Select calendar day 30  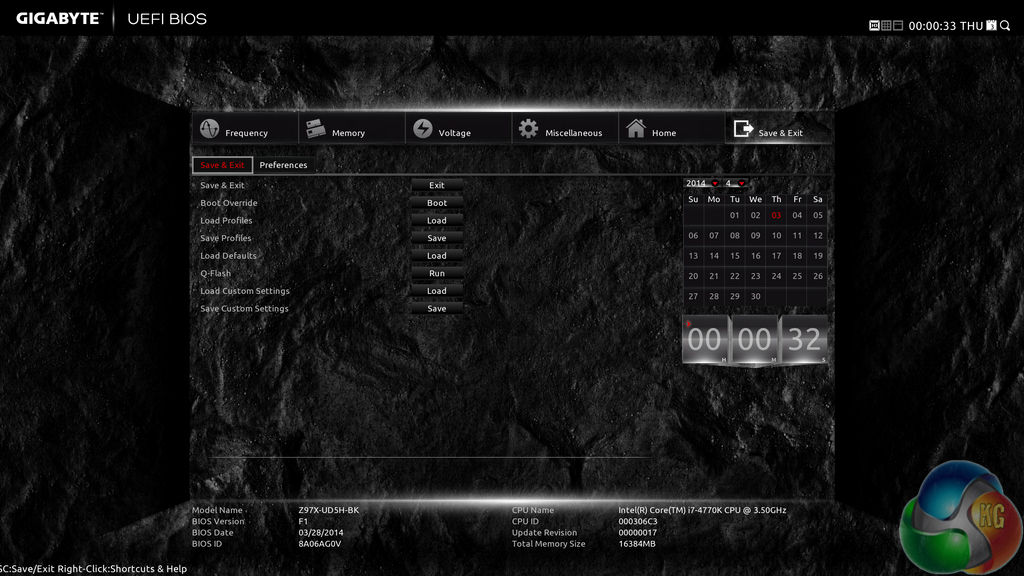coord(756,296)
